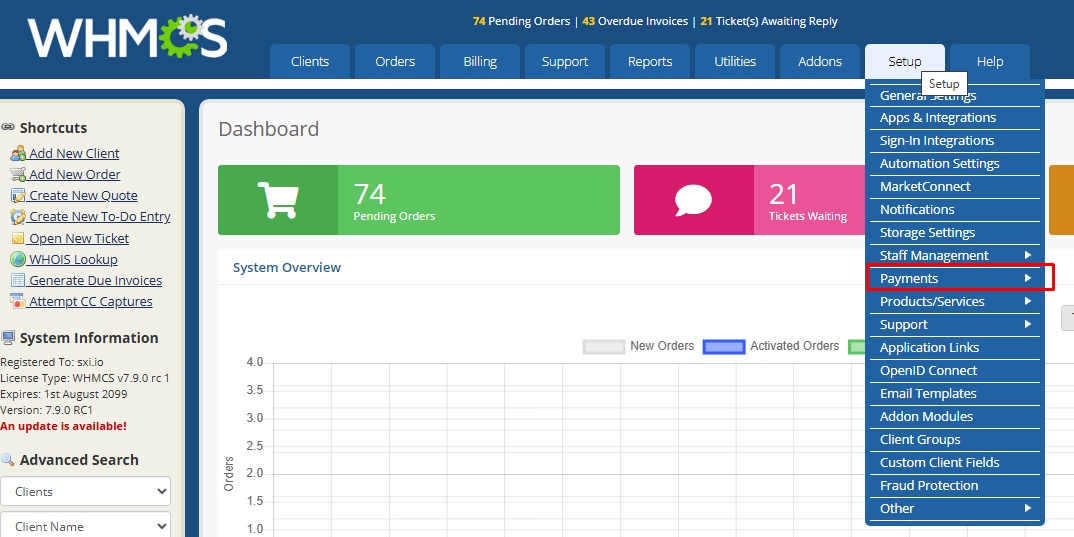This screenshot has height=537, width=1074.
Task: Click the Generate Due Invoices link
Action: (x=95, y=281)
